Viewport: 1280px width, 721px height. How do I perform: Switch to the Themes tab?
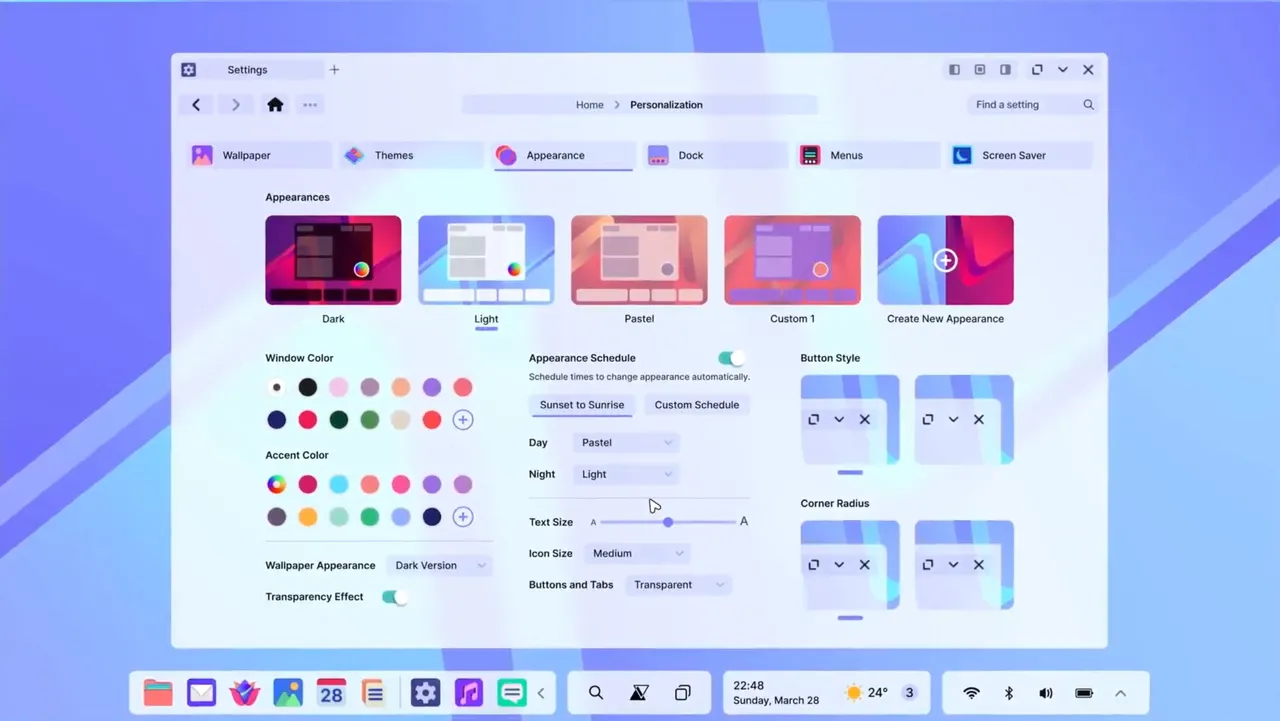[410, 155]
